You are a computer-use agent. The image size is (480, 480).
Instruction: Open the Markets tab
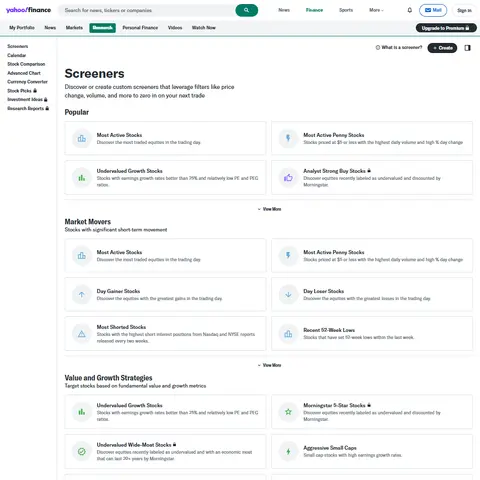74,28
